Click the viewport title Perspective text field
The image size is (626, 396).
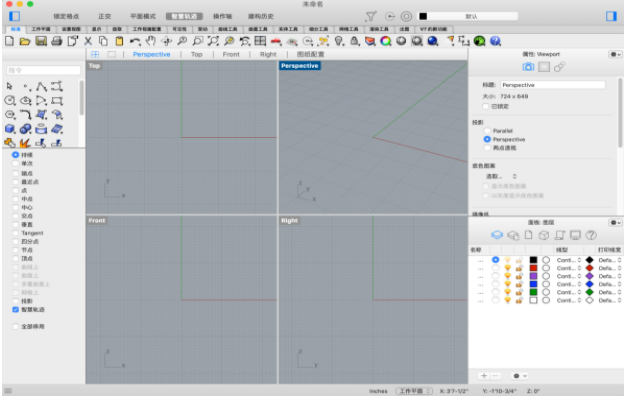(553, 85)
